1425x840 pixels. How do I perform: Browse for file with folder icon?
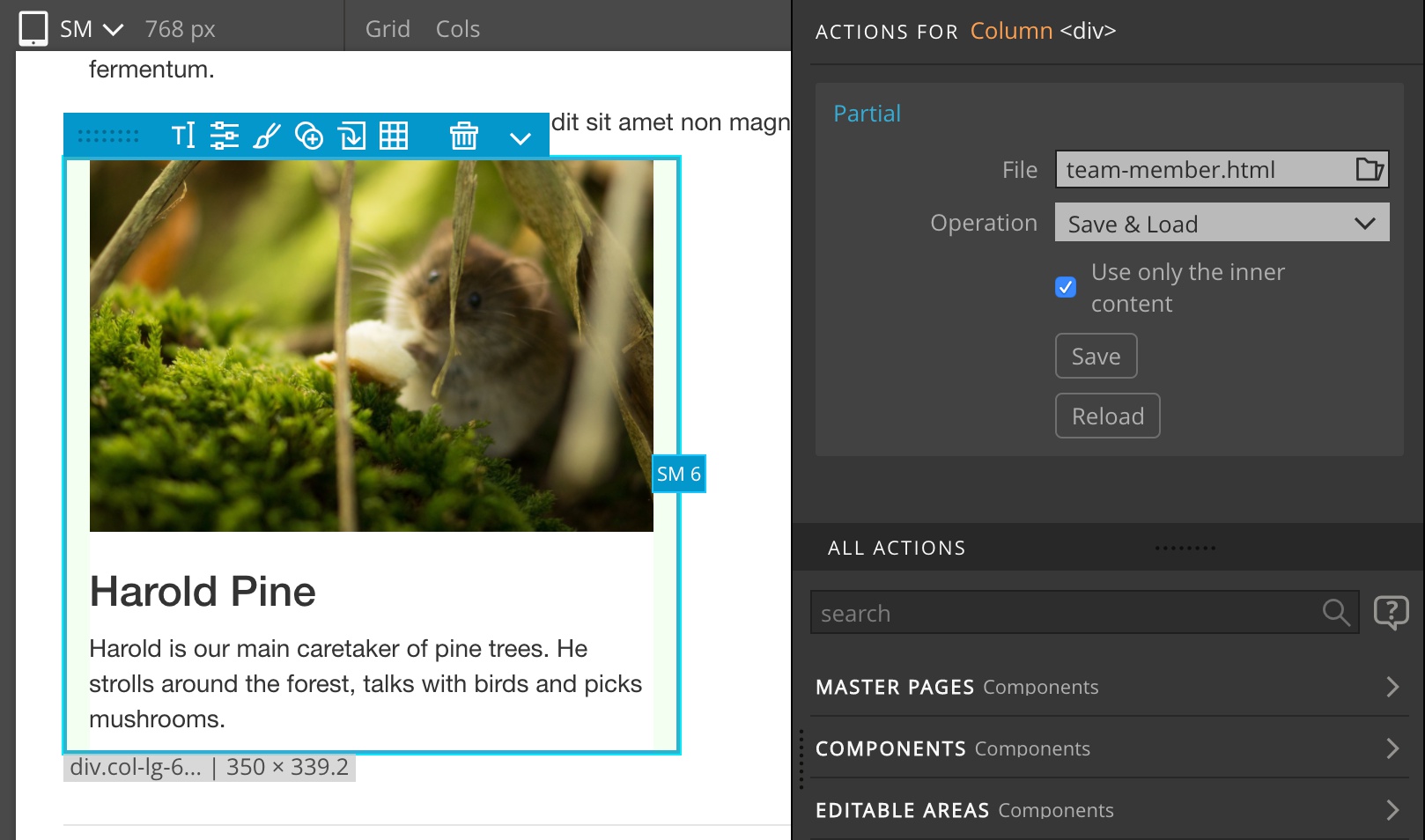[1370, 169]
